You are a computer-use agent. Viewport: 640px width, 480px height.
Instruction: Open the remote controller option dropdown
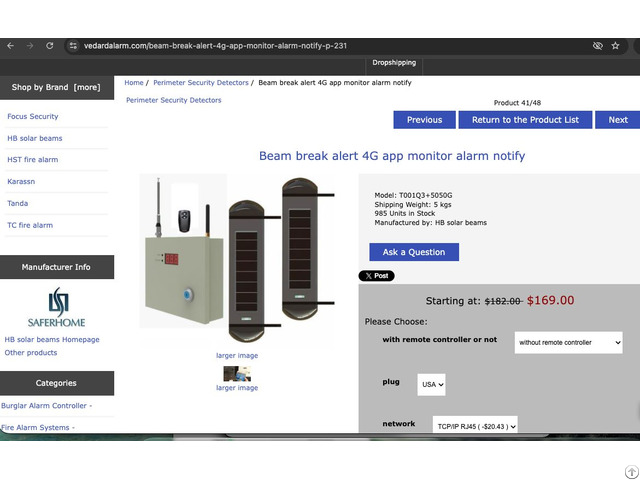[569, 342]
